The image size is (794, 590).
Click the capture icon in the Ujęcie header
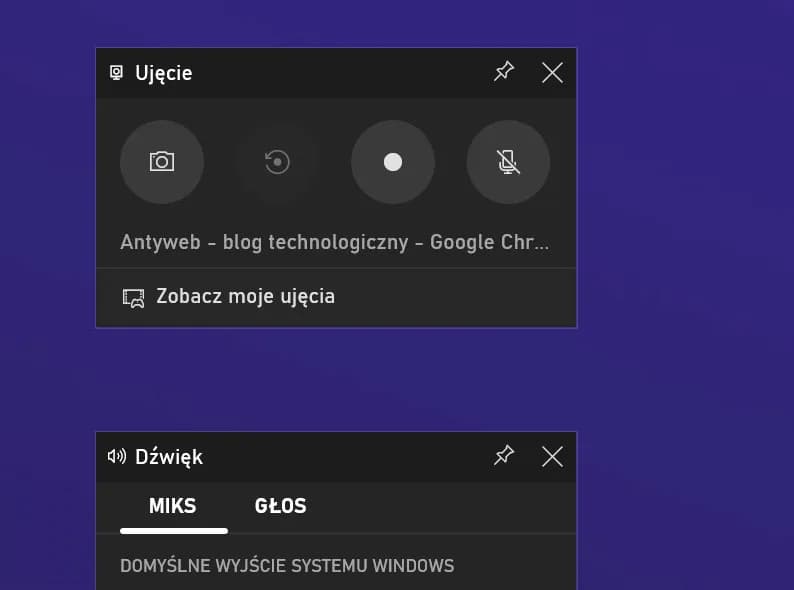pos(117,73)
